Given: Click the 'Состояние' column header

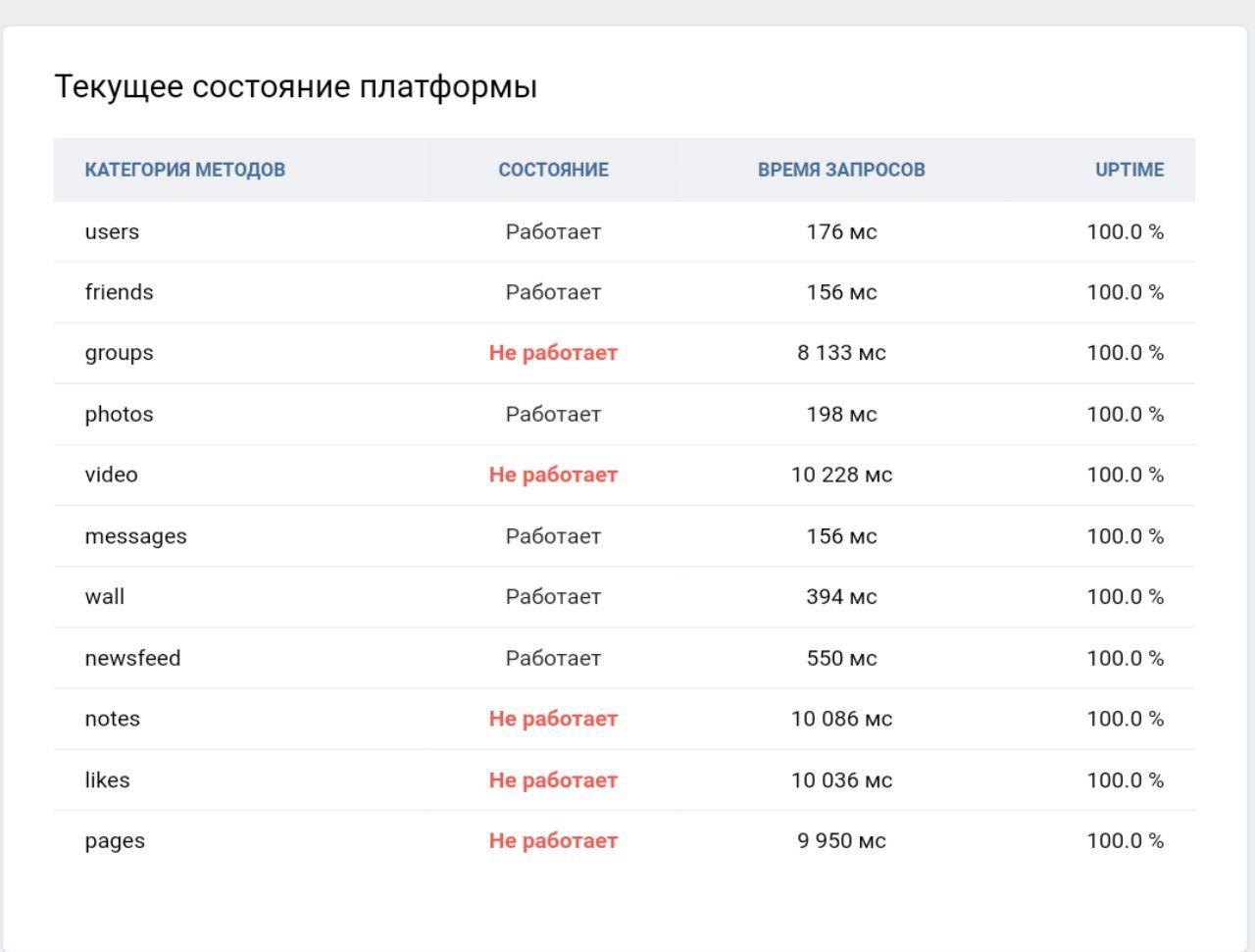Looking at the screenshot, I should (x=553, y=170).
